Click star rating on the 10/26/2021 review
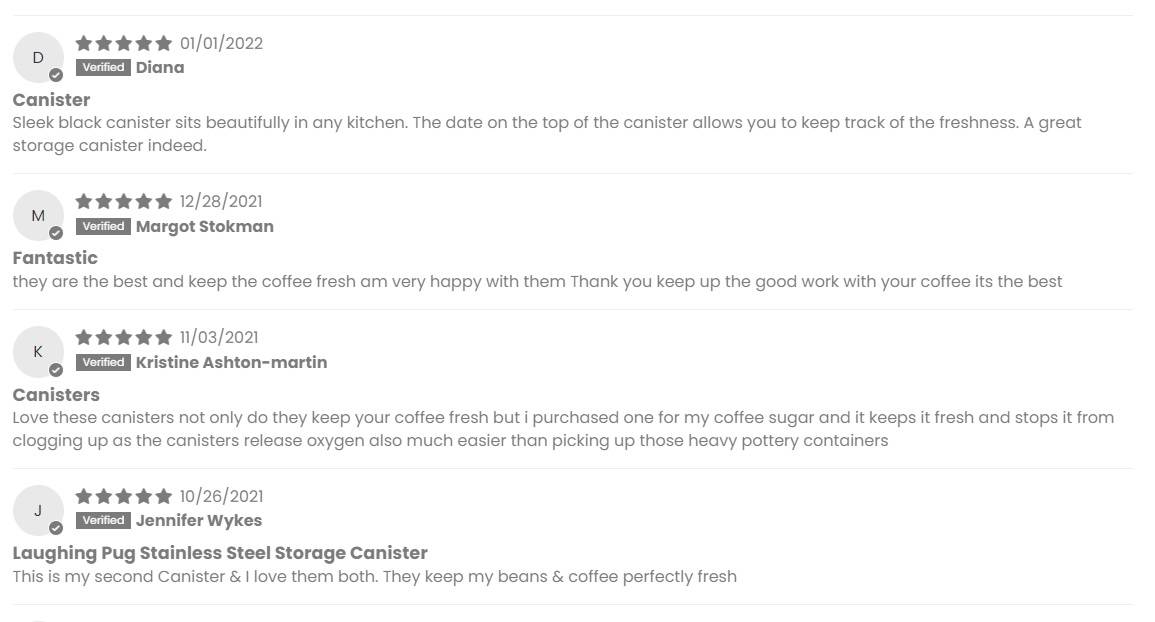1155x622 pixels. tap(124, 496)
